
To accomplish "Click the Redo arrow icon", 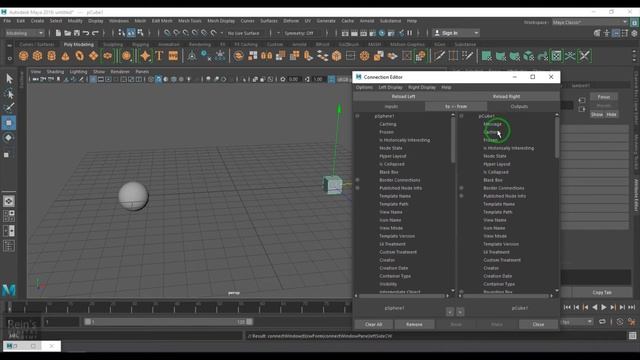I will click(x=96, y=33).
